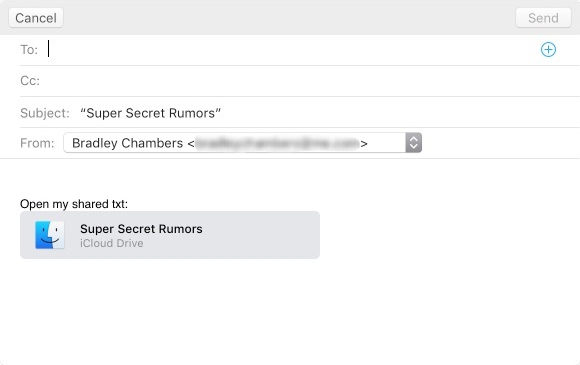Focus the To recipient field

tap(289, 50)
